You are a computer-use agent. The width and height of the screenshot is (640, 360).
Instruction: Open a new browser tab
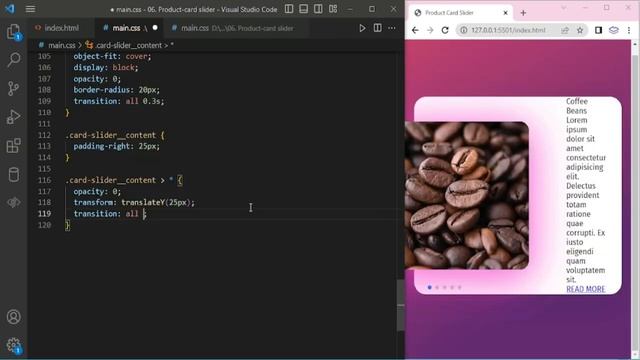tap(523, 13)
